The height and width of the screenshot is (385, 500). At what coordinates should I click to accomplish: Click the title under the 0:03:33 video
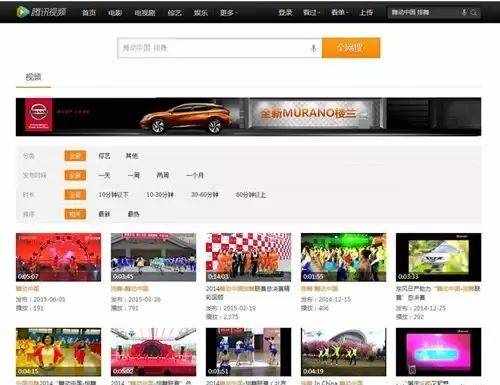(438, 293)
